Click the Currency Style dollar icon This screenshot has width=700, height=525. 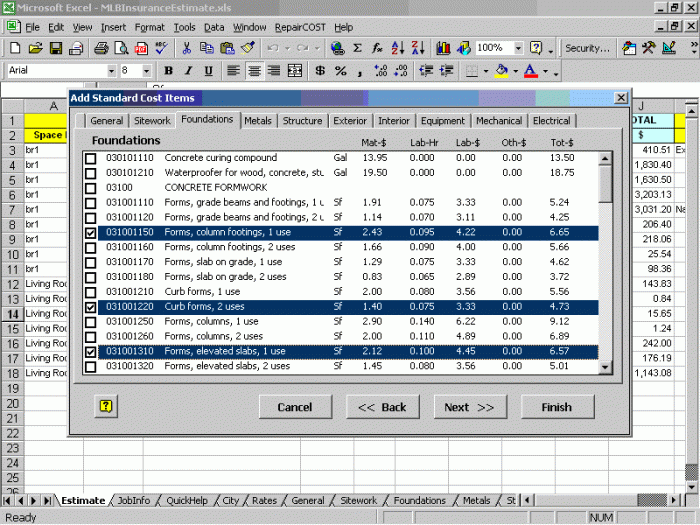click(x=319, y=71)
